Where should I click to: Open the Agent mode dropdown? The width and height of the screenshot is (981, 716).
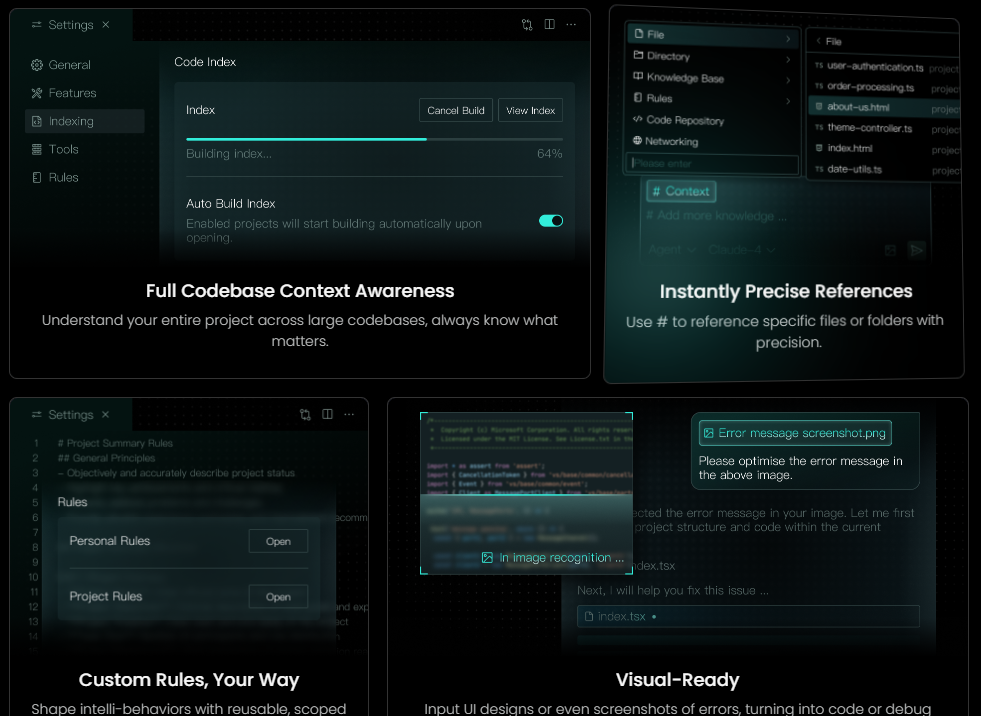click(671, 250)
